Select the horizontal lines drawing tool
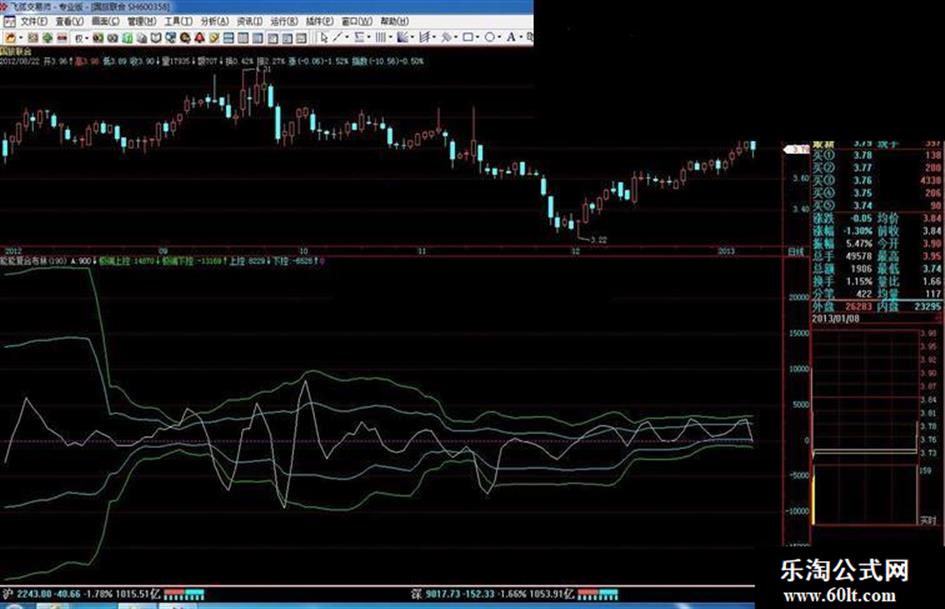The height and width of the screenshot is (609, 945). tap(359, 38)
